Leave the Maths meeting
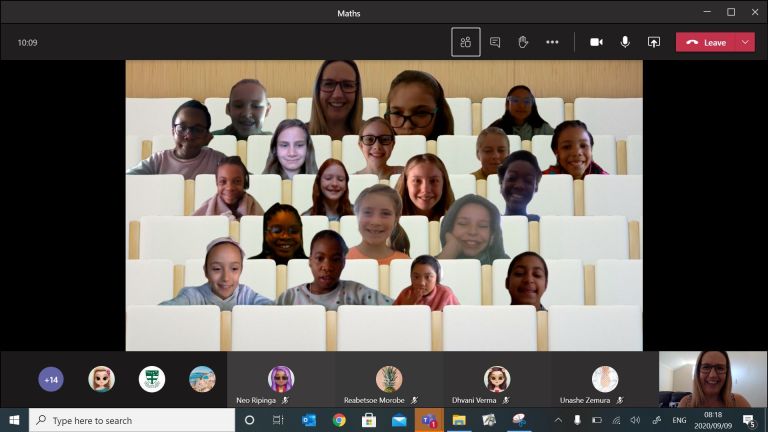The width and height of the screenshot is (768, 432). pos(706,43)
